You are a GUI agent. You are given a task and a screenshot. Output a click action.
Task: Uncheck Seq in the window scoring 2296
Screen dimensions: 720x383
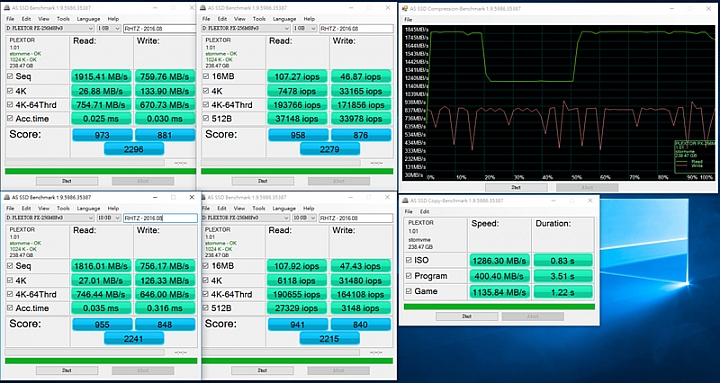[10, 76]
